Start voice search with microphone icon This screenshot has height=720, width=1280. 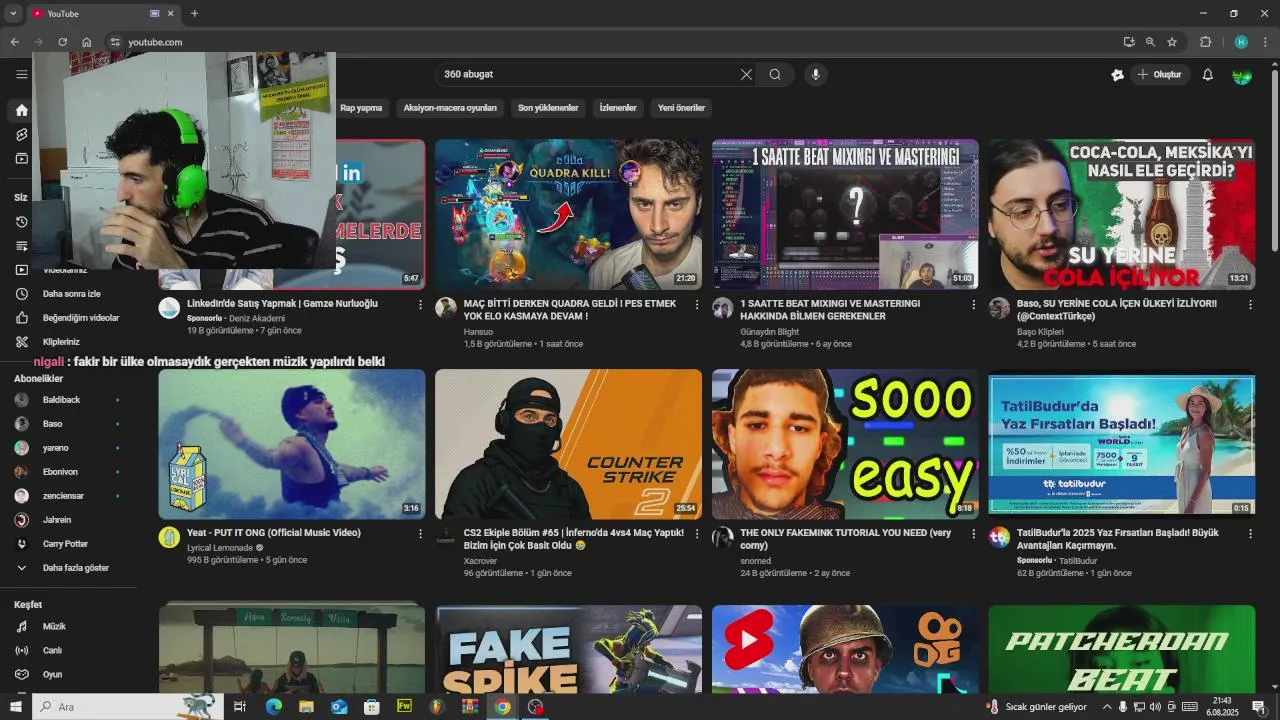816,74
